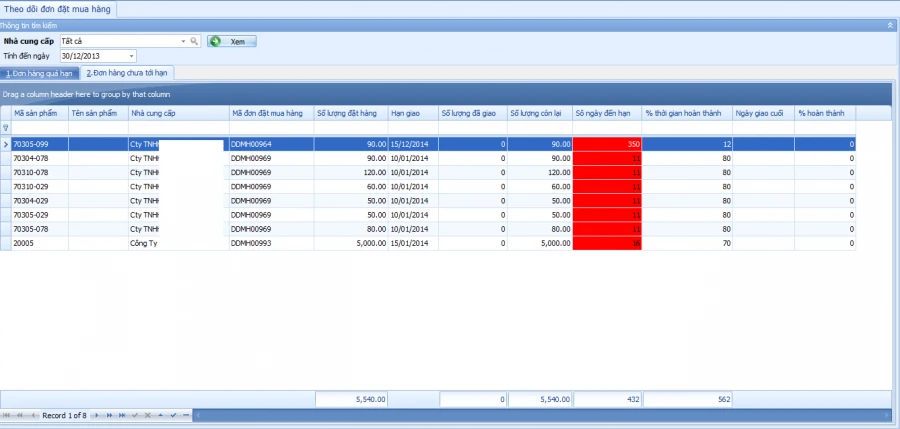
Task: Click the red cell showing 350
Action: (x=607, y=144)
